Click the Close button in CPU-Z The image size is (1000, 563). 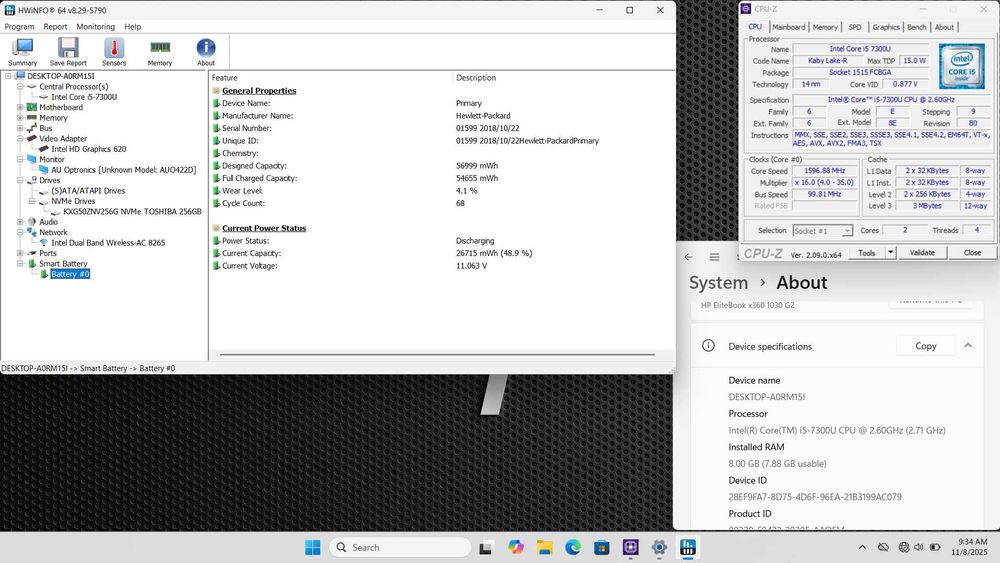click(972, 252)
